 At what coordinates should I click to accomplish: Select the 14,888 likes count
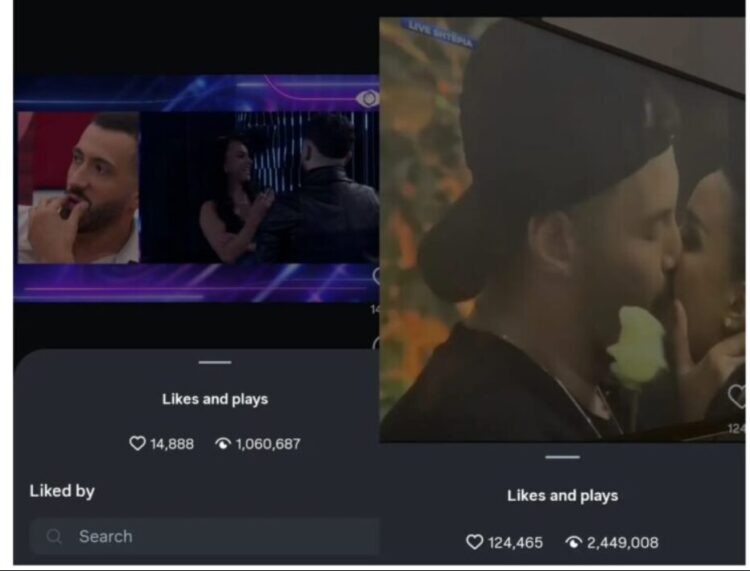(172, 444)
